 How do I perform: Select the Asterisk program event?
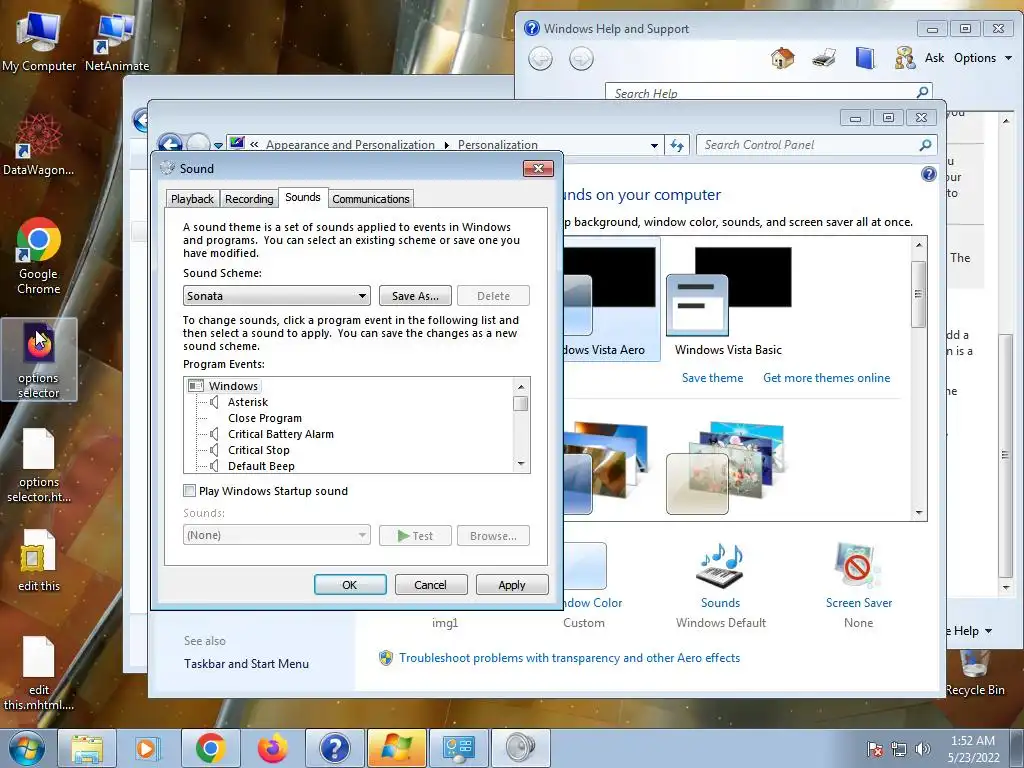point(248,402)
